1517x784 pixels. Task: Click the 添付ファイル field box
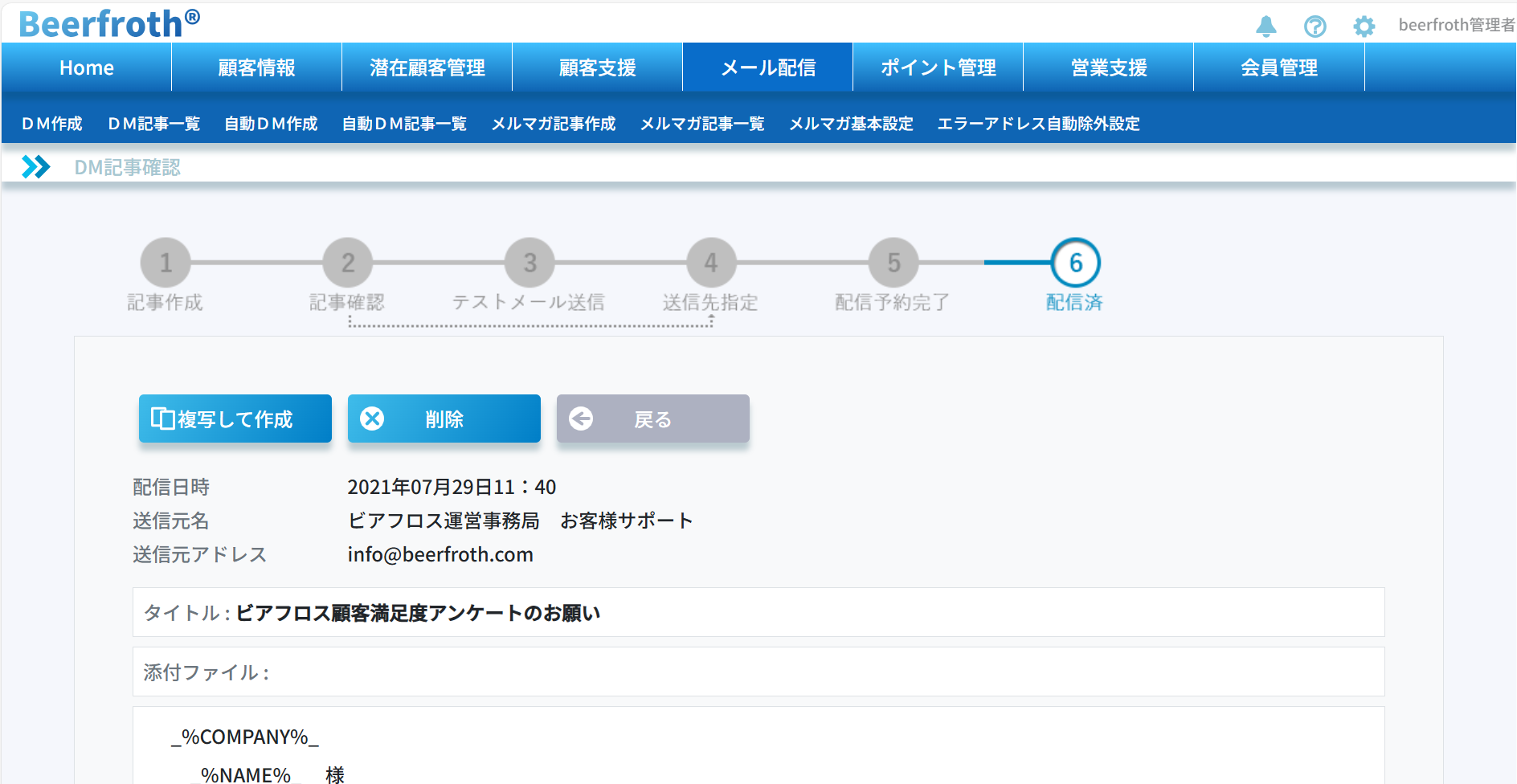click(758, 672)
